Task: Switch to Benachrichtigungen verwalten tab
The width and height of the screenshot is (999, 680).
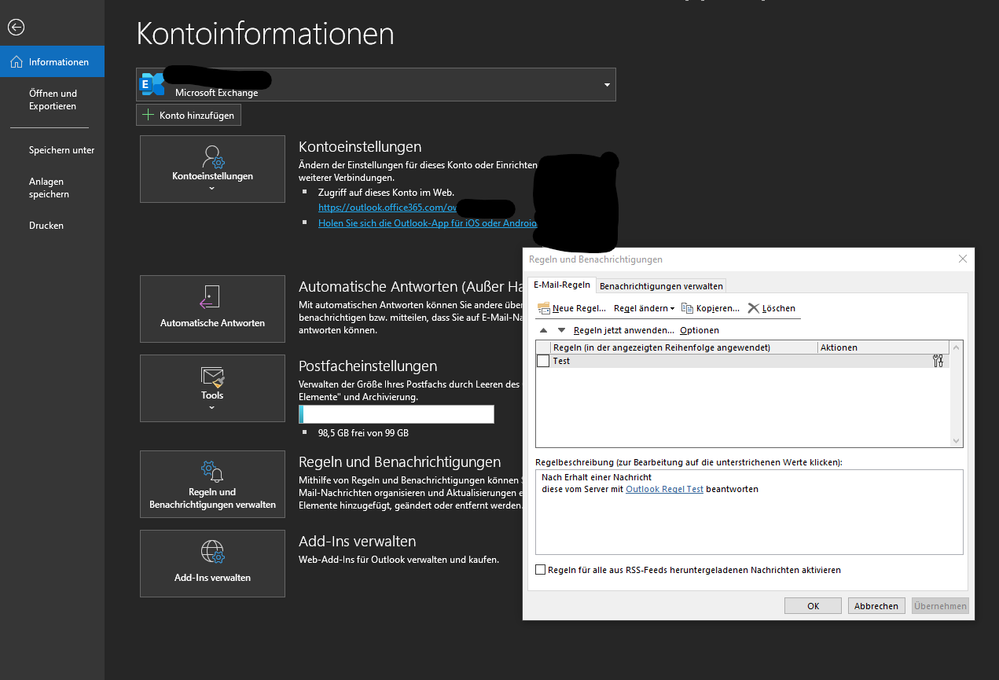Action: 661,286
